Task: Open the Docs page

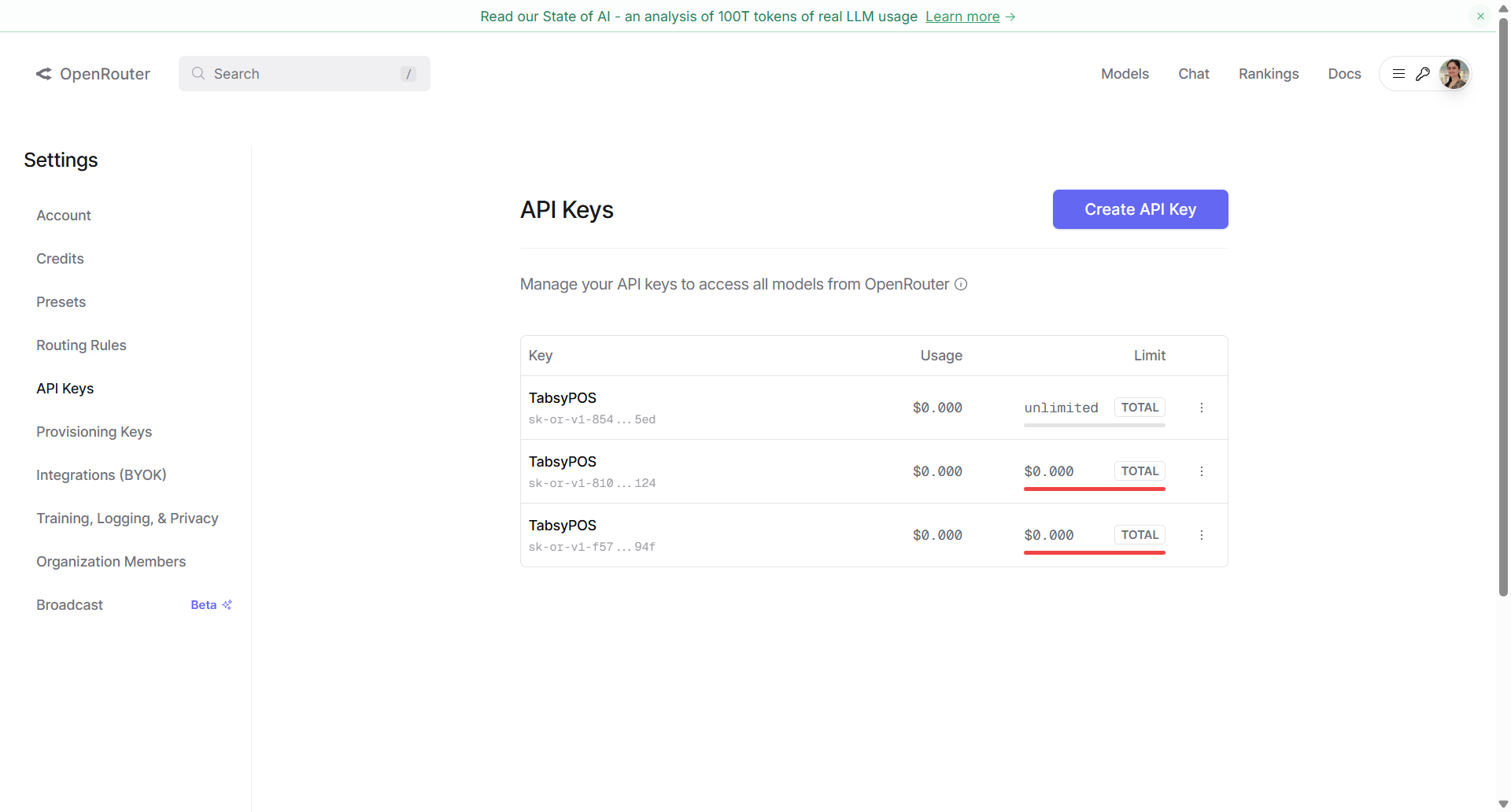Action: tap(1344, 74)
